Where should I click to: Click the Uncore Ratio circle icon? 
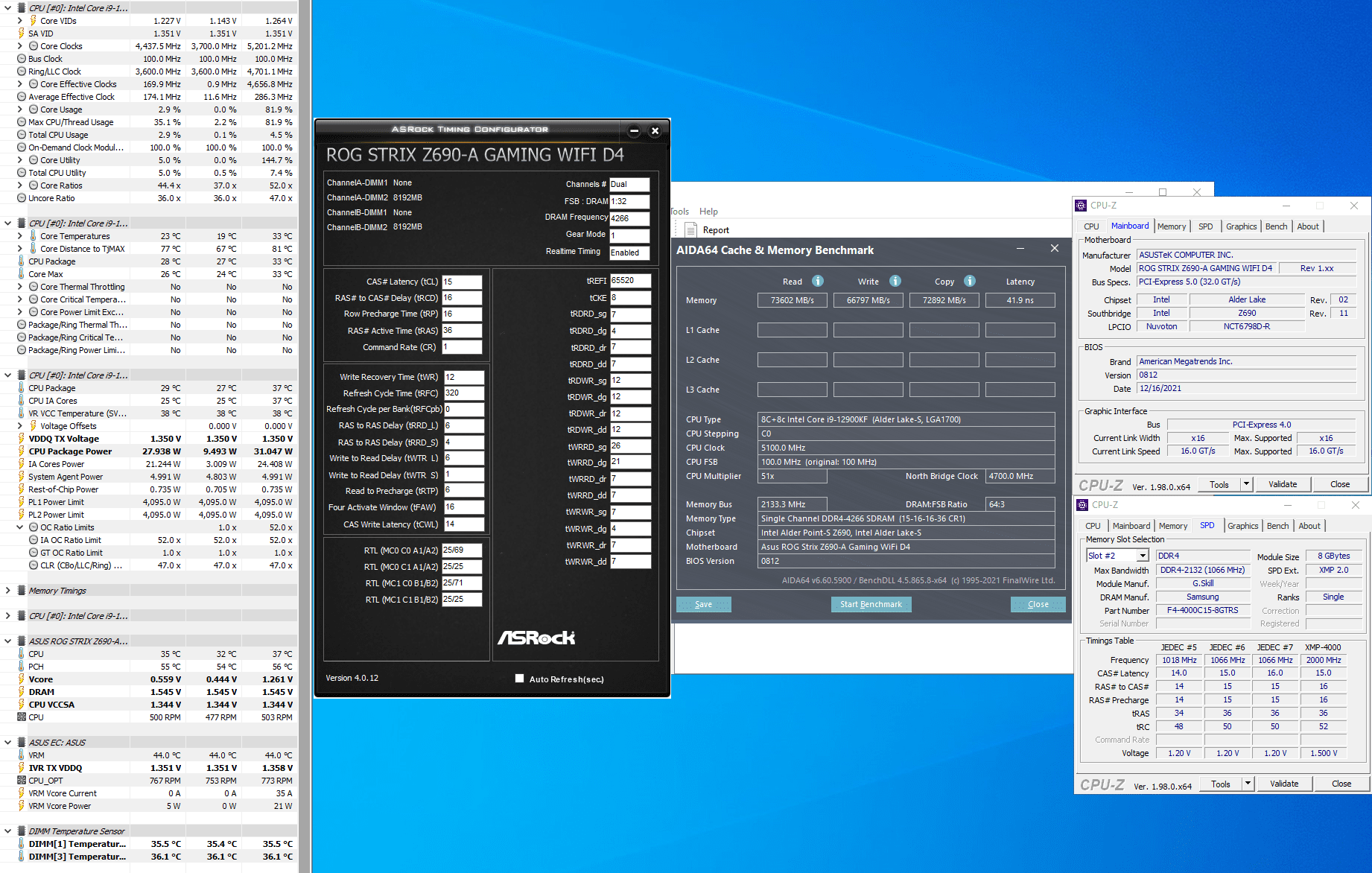[22, 198]
